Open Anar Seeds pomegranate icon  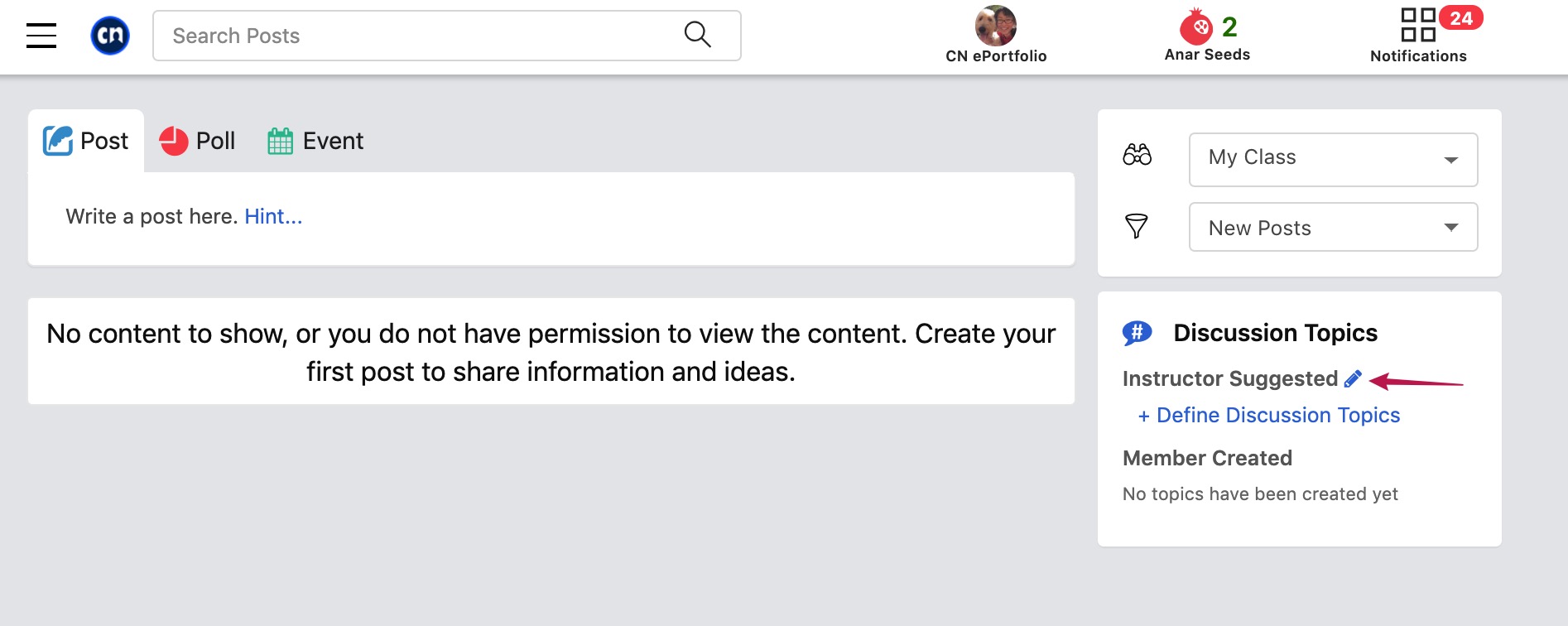point(1195,26)
